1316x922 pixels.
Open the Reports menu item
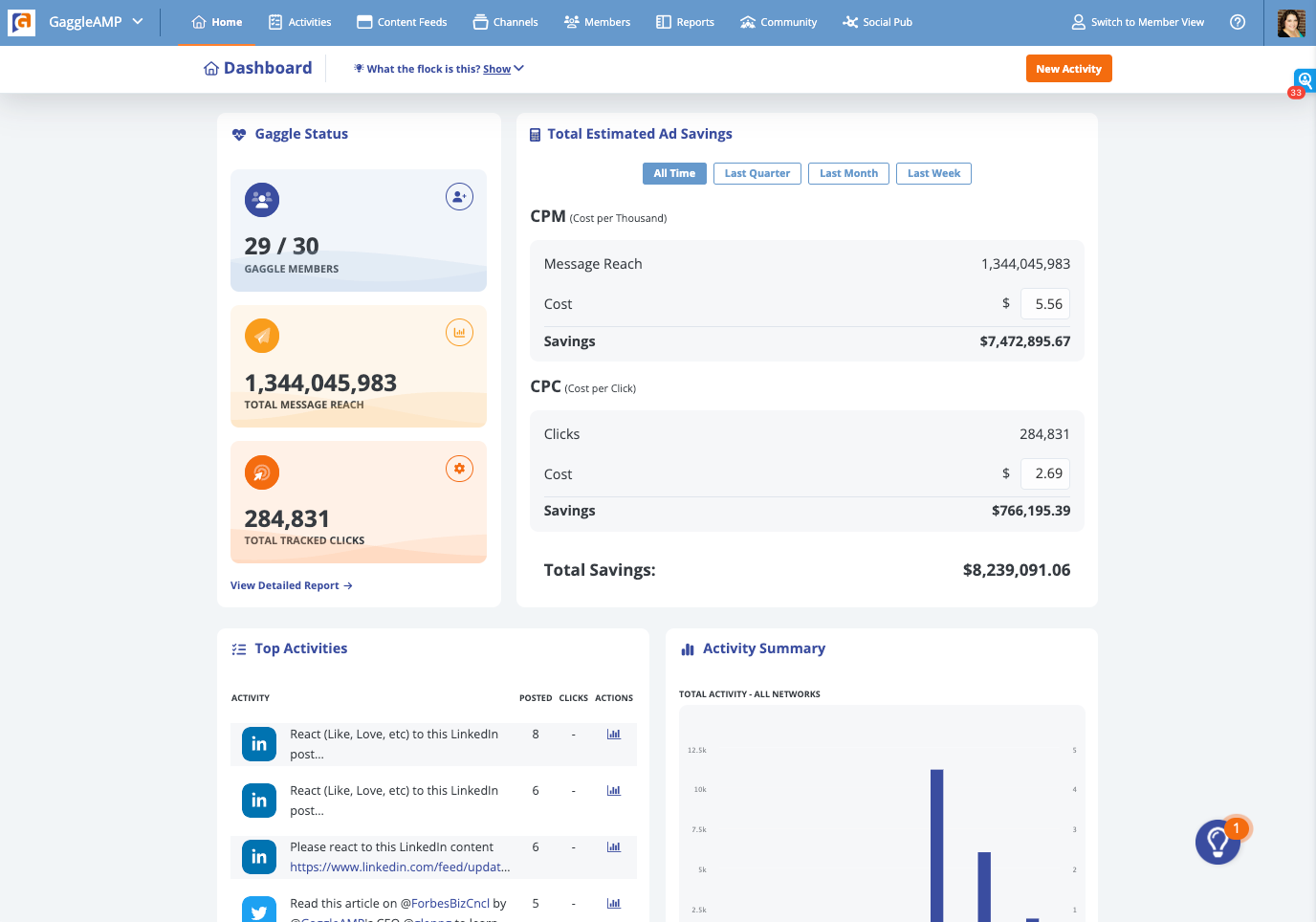[686, 22]
